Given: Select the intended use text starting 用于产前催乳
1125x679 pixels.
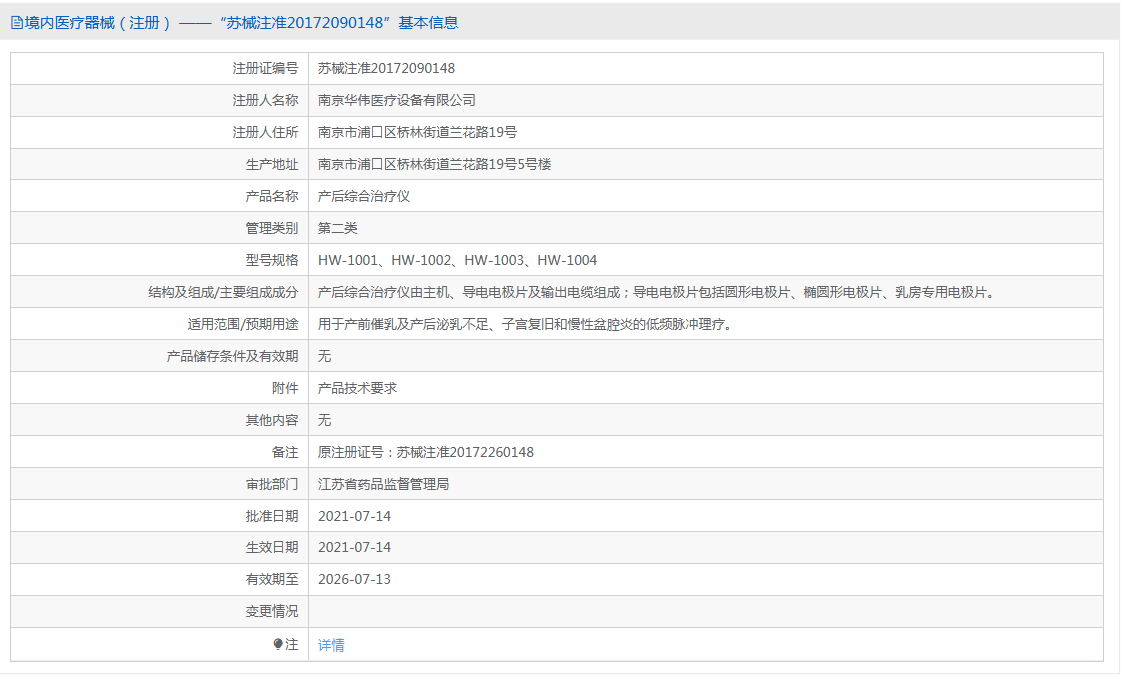Looking at the screenshot, I should pos(526,324).
